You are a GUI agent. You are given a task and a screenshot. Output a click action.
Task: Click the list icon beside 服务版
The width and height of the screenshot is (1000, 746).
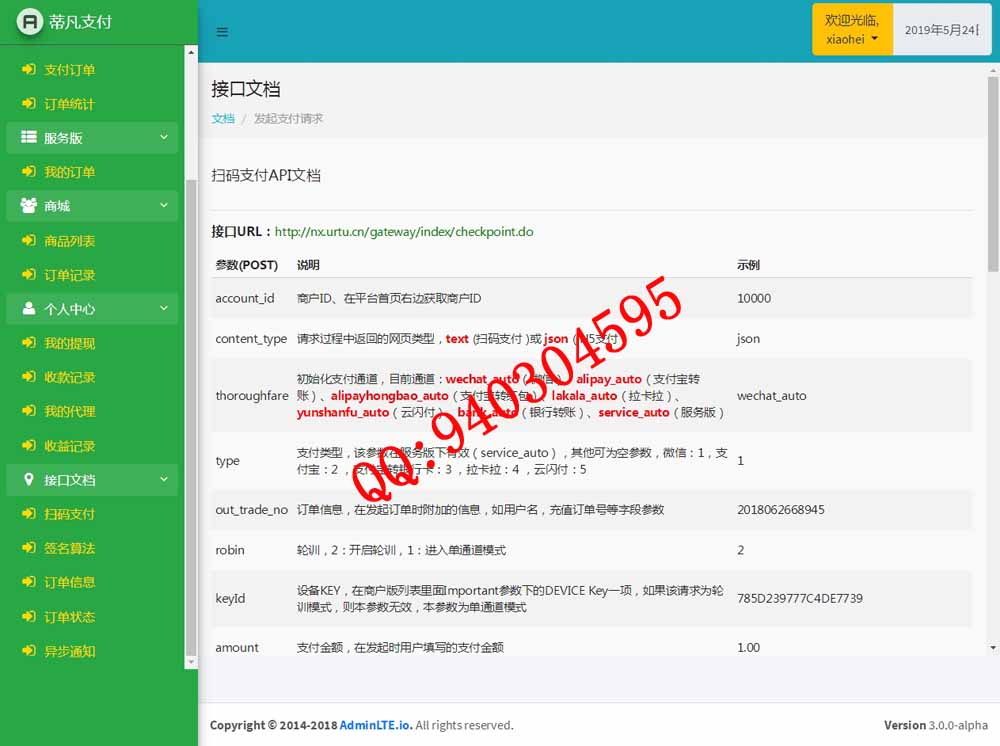click(x=28, y=138)
